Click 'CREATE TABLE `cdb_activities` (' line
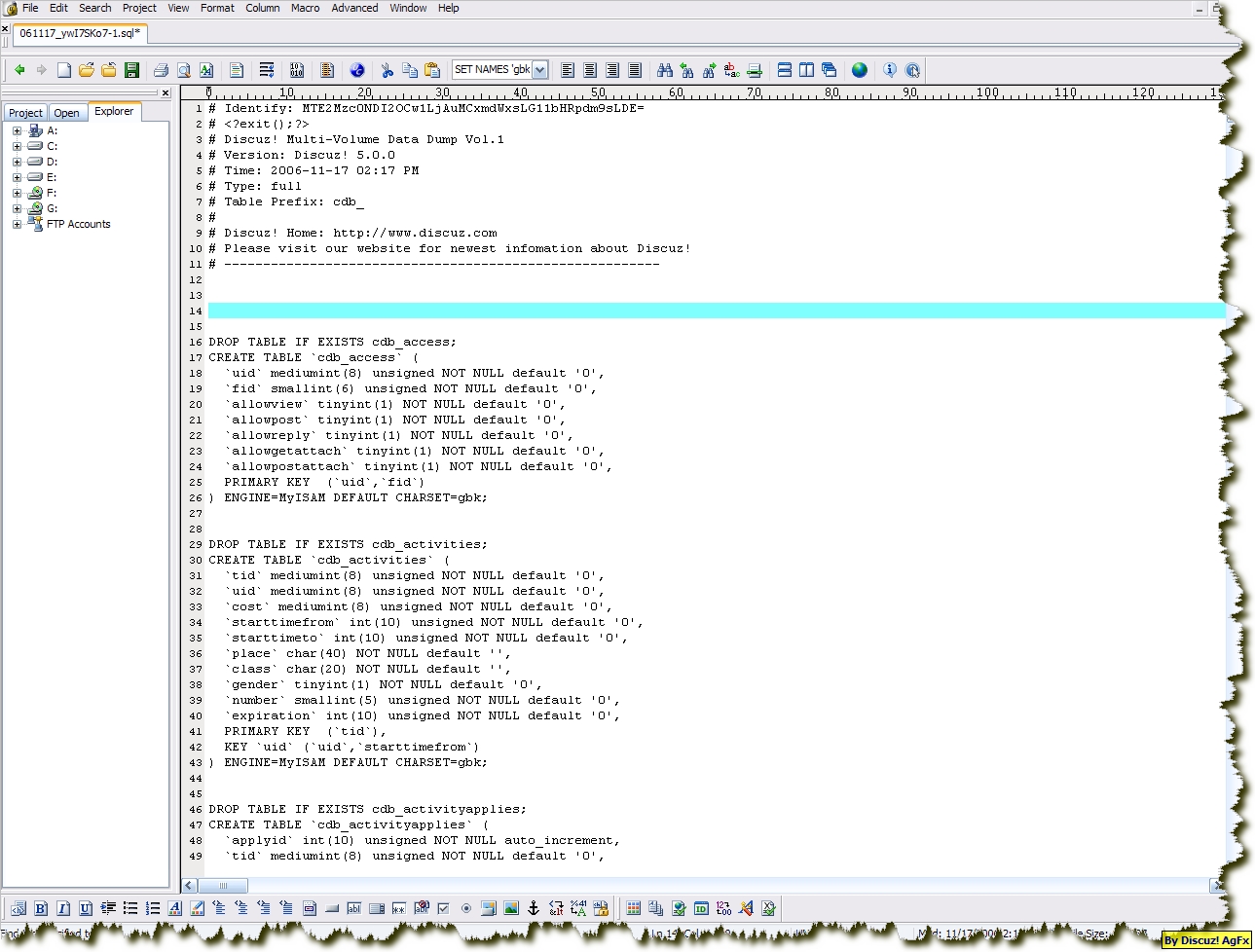 point(329,560)
